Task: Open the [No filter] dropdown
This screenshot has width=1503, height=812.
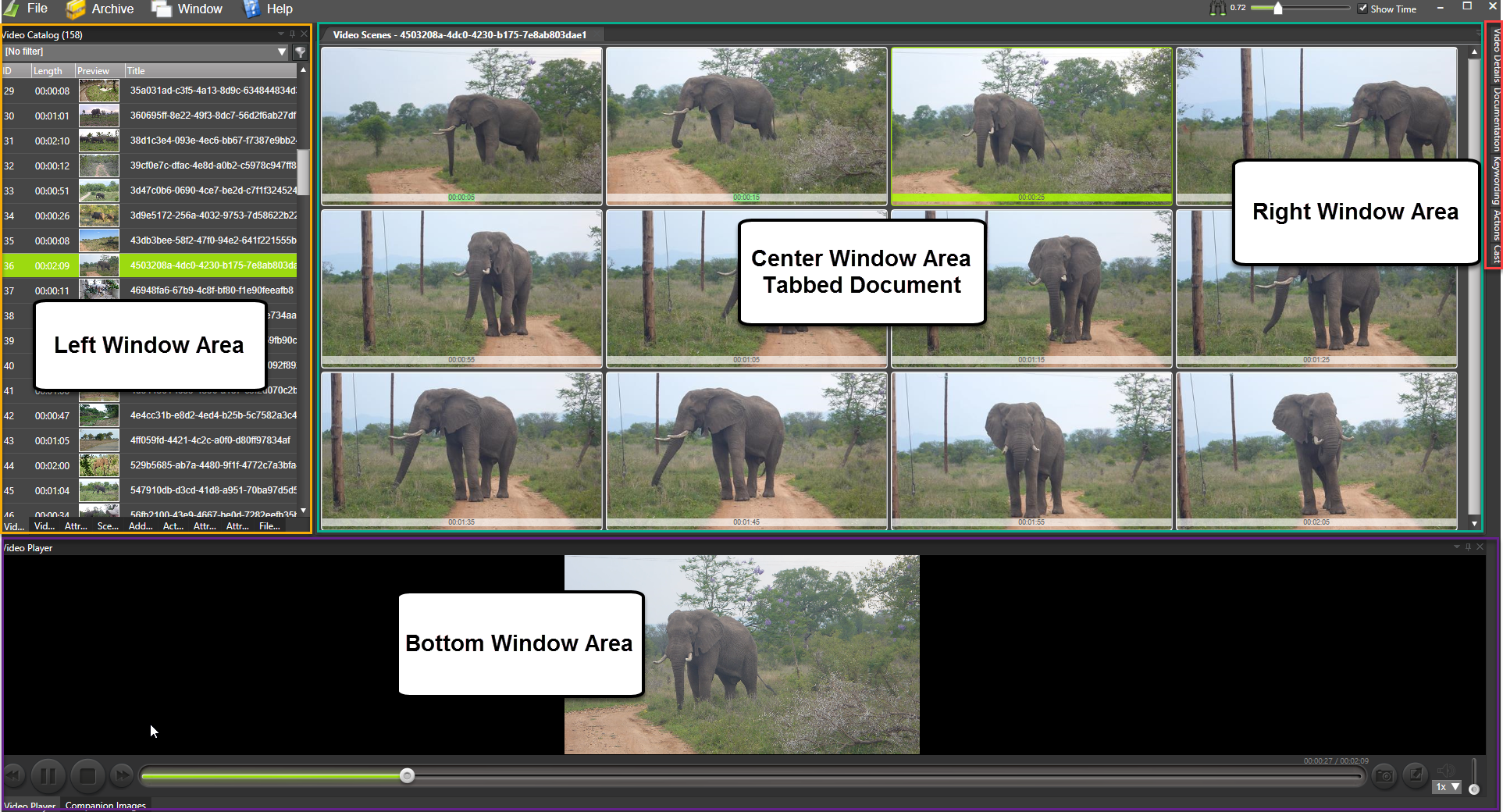Action: [282, 52]
